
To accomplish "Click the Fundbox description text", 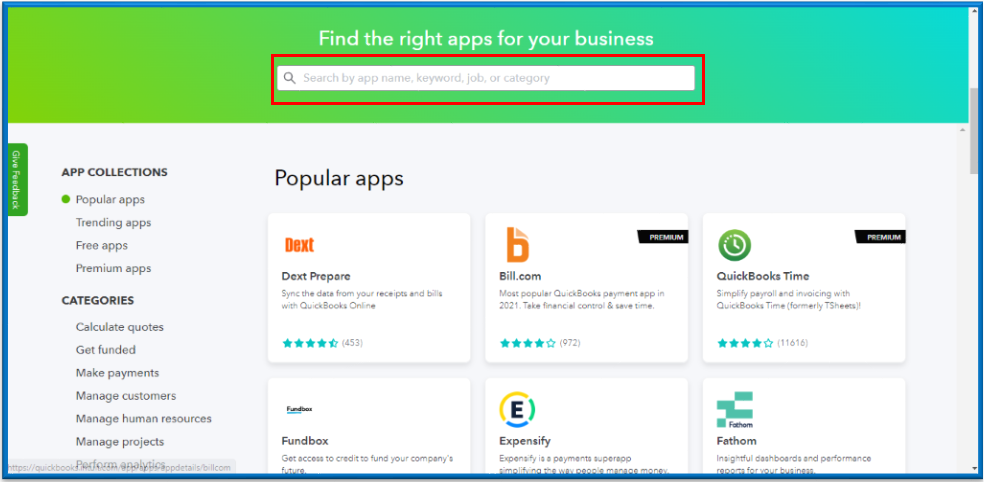I will coord(367,463).
